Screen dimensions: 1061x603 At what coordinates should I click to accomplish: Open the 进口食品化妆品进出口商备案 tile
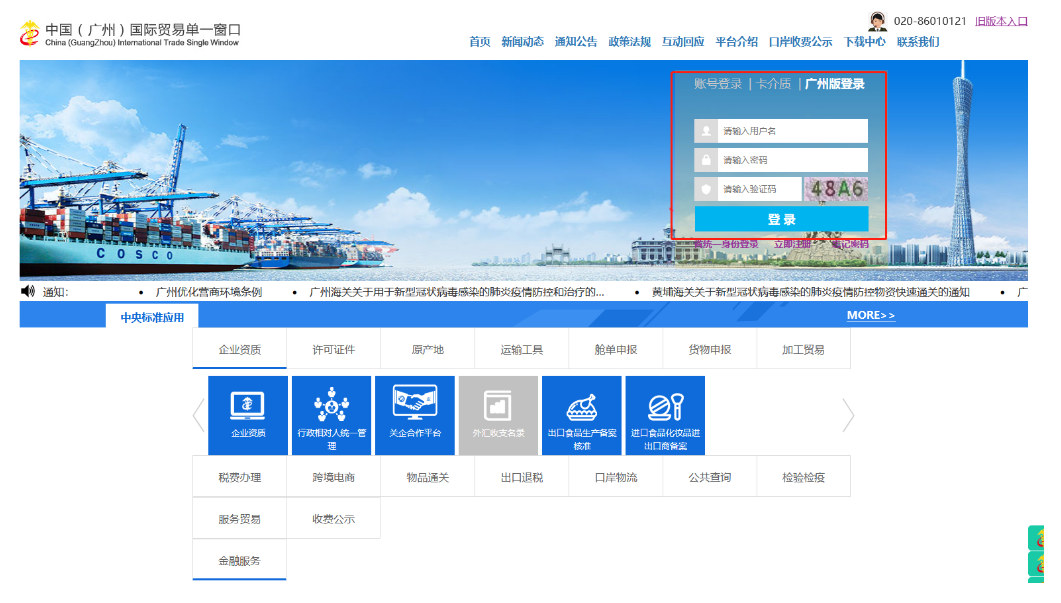click(665, 415)
